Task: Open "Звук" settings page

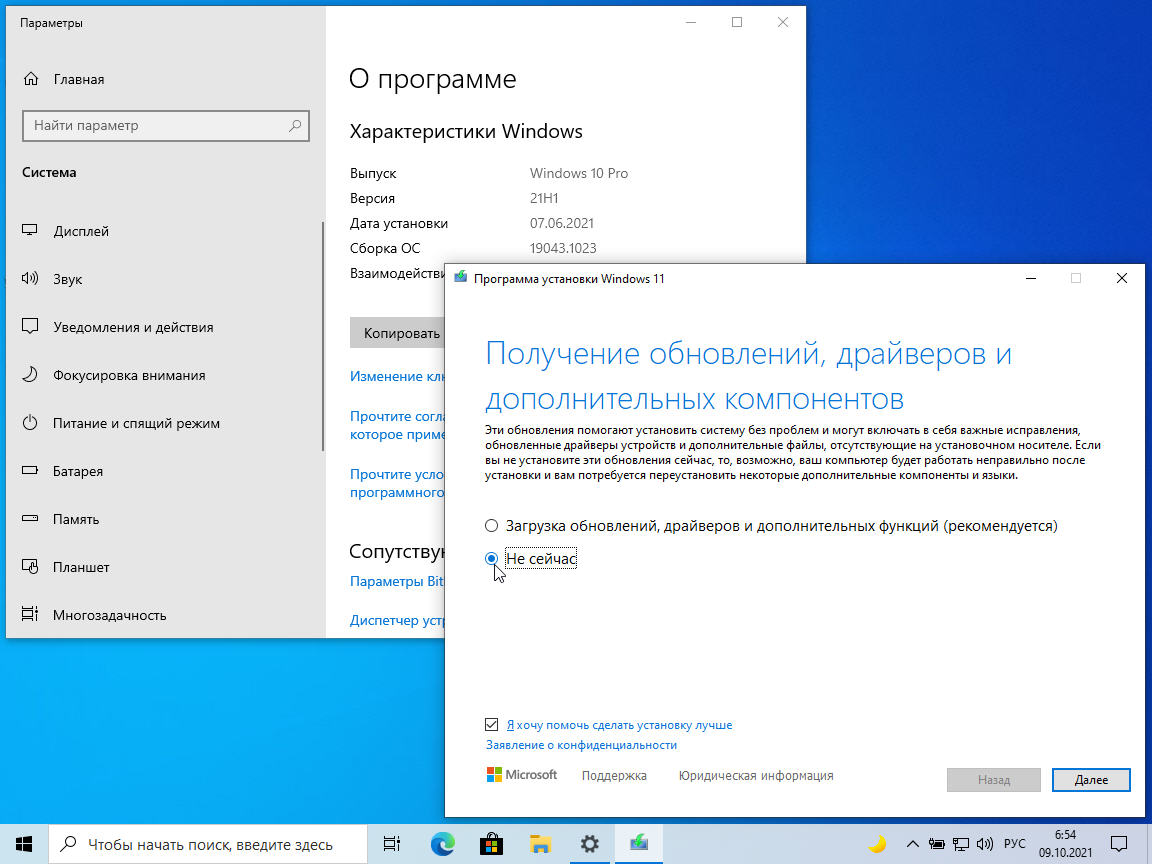Action: click(x=68, y=279)
